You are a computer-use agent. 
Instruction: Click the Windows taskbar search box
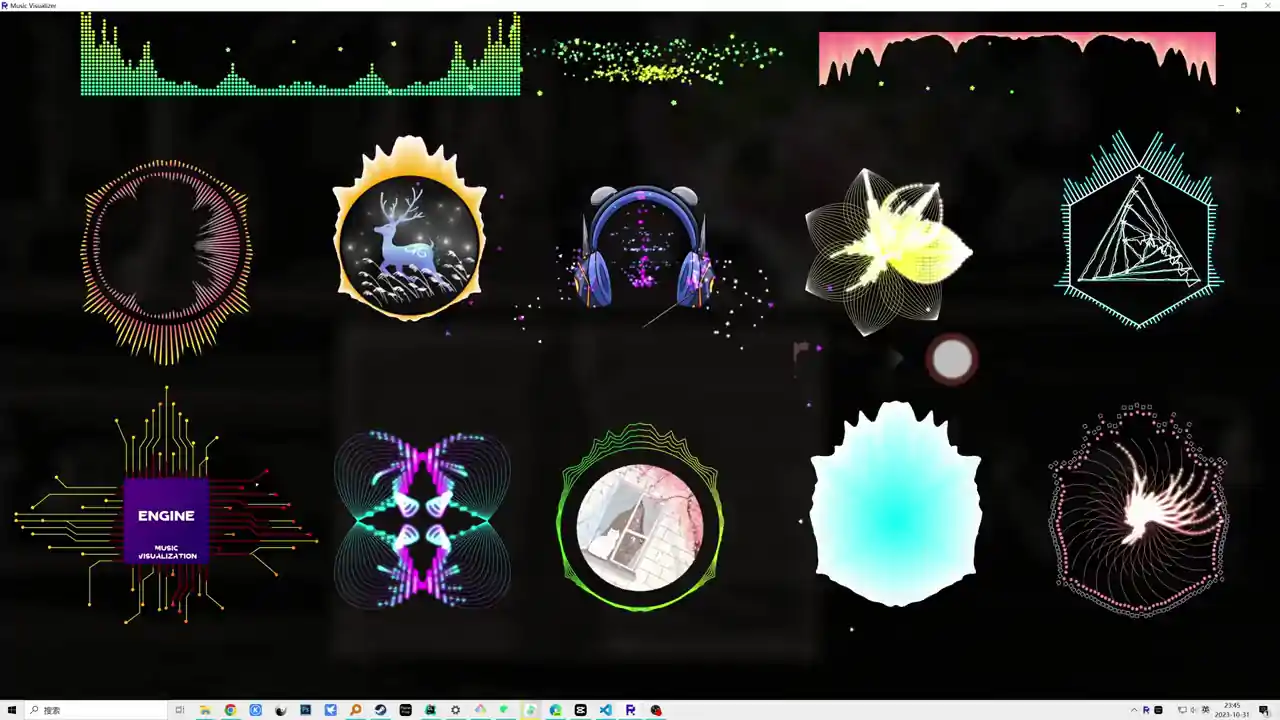click(96, 710)
